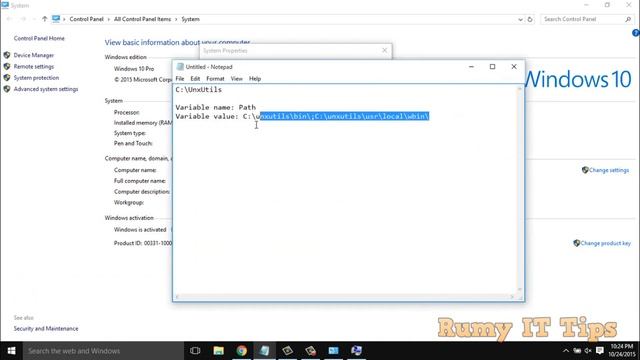Click the Advanced system settings shield icon
This screenshot has width=640, height=360.
coord(7,89)
